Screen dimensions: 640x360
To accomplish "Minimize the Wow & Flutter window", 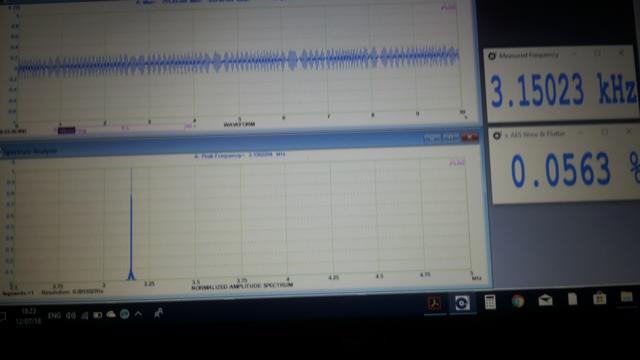I will [x=580, y=133].
